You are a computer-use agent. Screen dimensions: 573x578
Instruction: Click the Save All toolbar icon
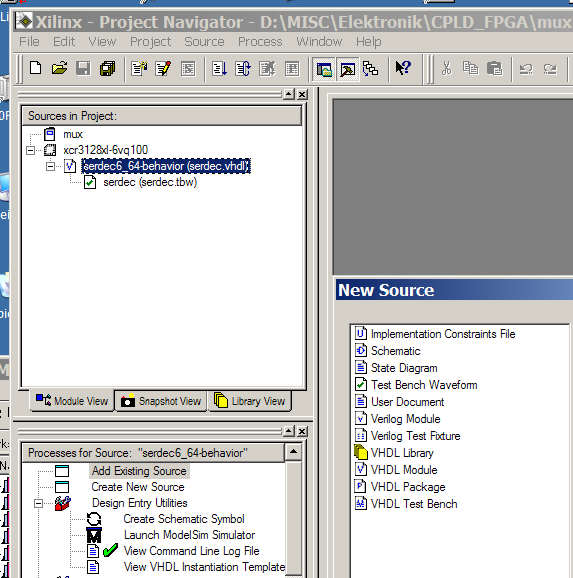pos(107,68)
